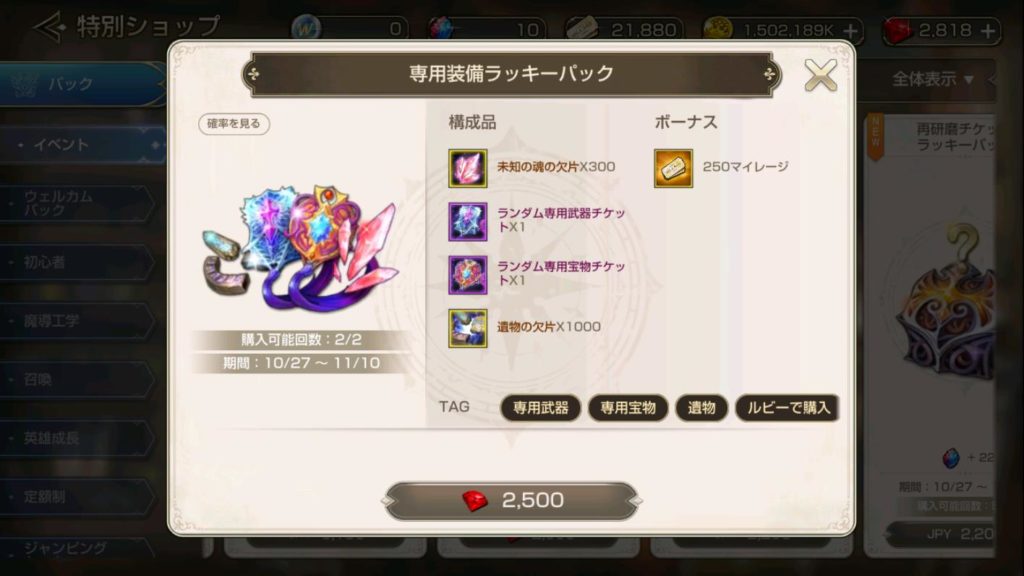This screenshot has height=576, width=1024.
Task: Open the 確率を見る probability button
Action: 234,123
